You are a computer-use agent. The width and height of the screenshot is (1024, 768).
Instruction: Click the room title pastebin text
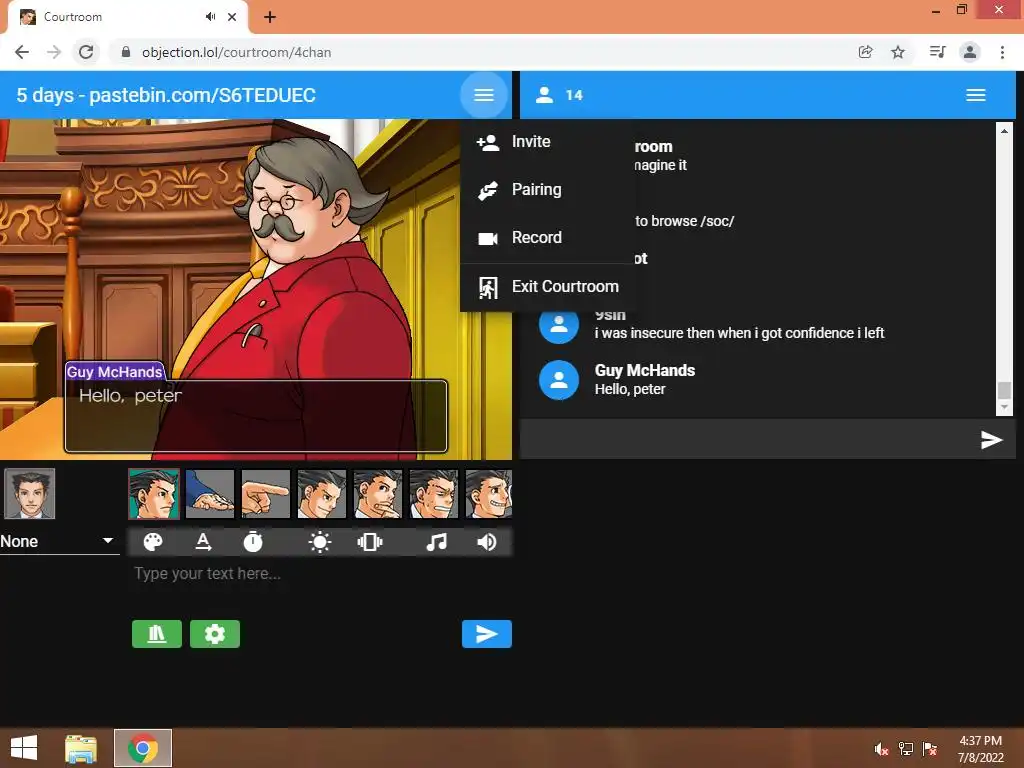(x=166, y=95)
